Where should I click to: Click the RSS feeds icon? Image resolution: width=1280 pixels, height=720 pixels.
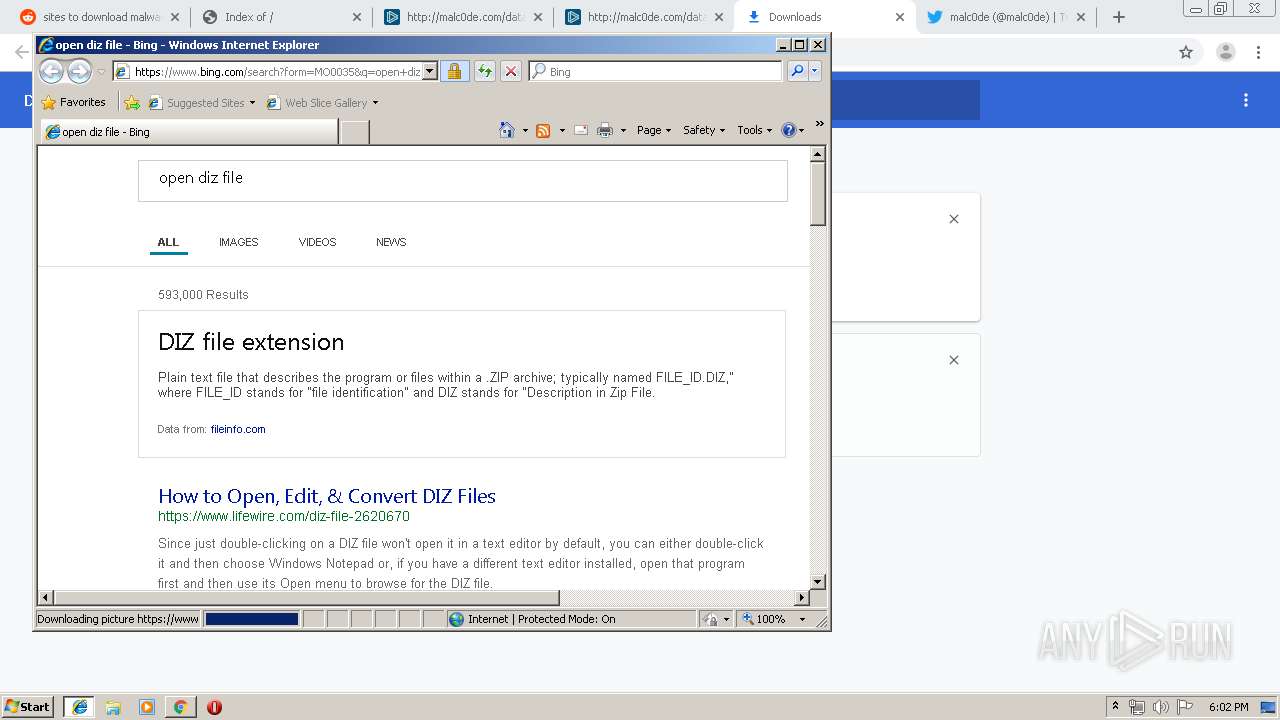click(x=543, y=130)
